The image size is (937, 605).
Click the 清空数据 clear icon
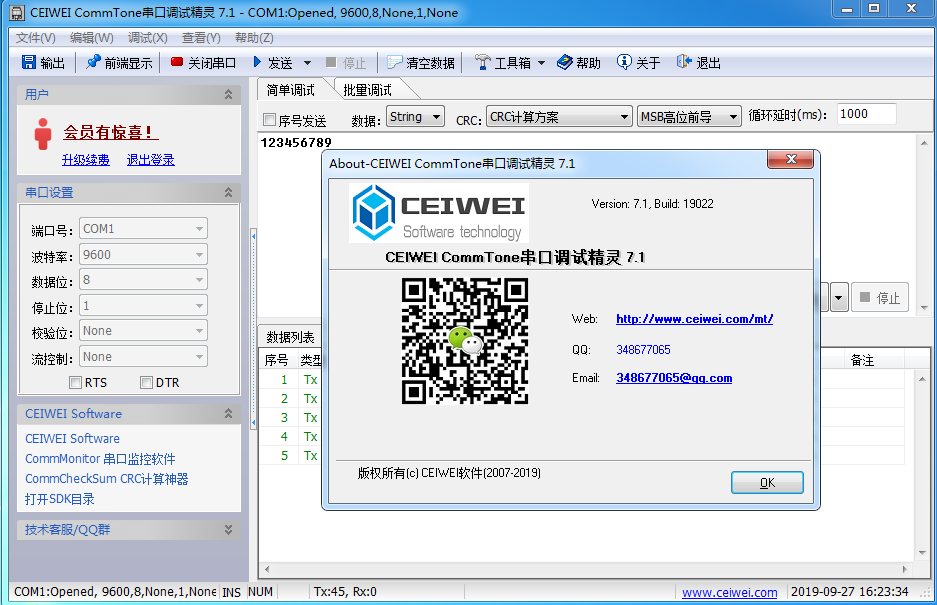coord(394,62)
